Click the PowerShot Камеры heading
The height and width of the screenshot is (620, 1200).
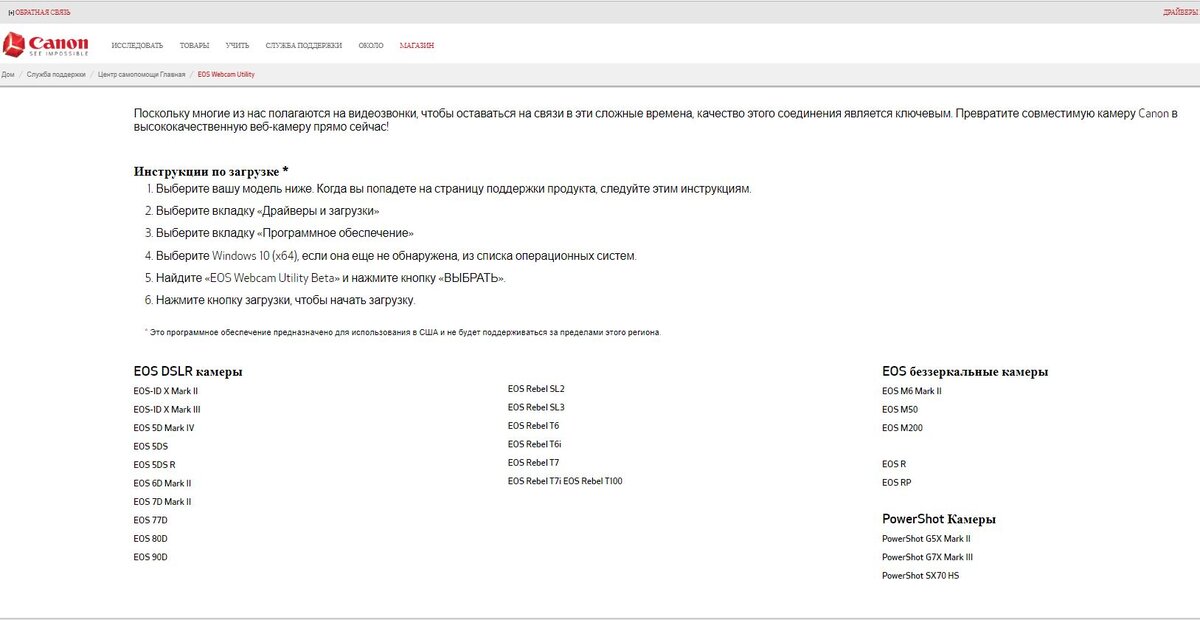coord(939,519)
